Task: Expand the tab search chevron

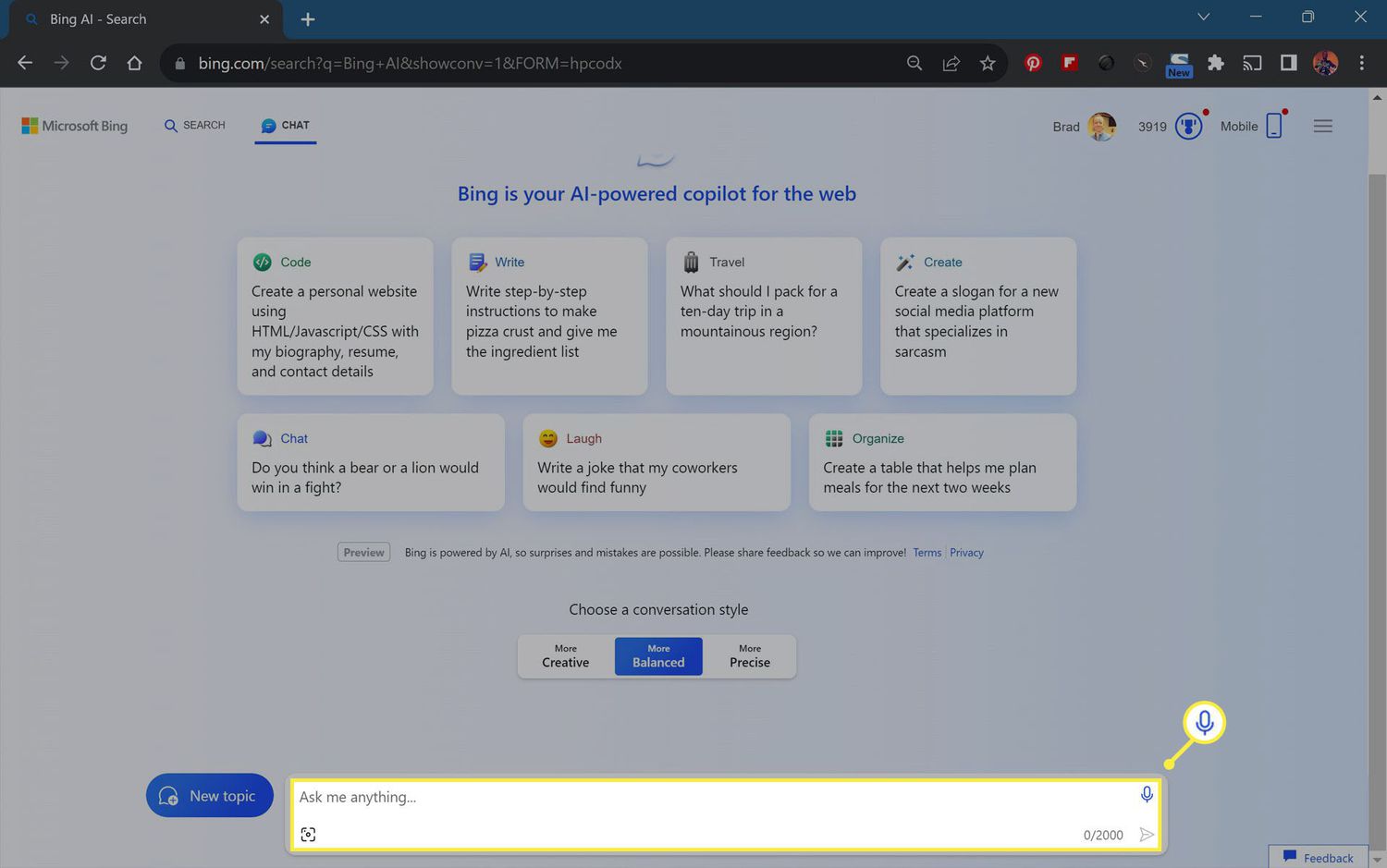Action: (1203, 17)
